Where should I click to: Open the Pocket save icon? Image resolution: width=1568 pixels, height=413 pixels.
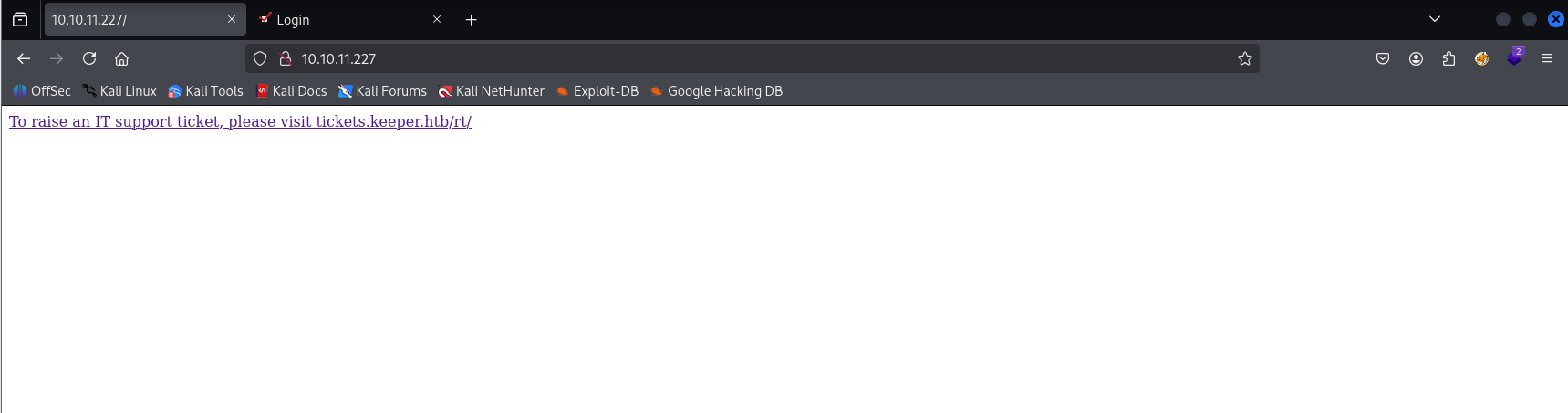coord(1383,58)
